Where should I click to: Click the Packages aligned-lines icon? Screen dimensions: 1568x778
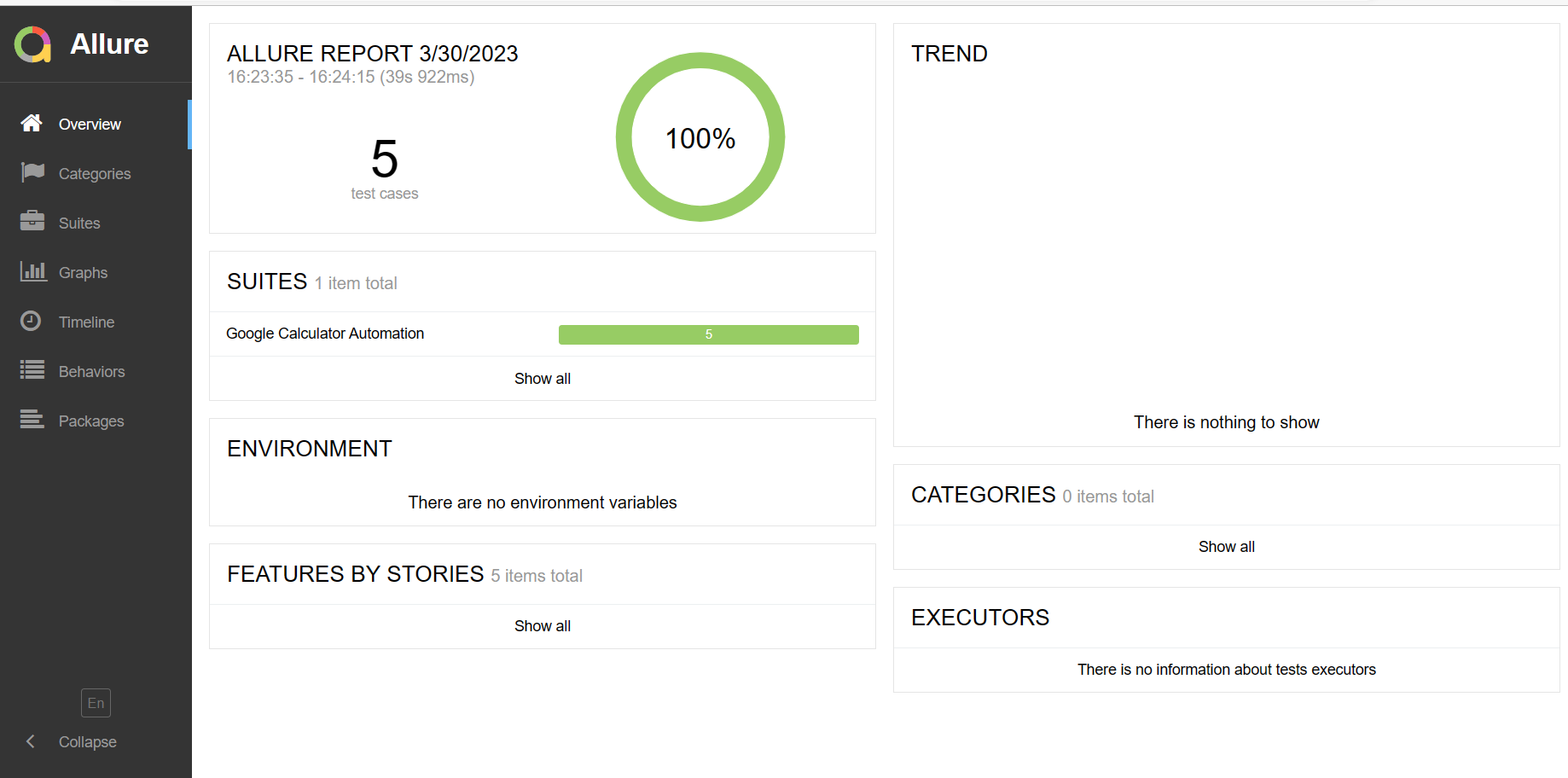pos(32,419)
